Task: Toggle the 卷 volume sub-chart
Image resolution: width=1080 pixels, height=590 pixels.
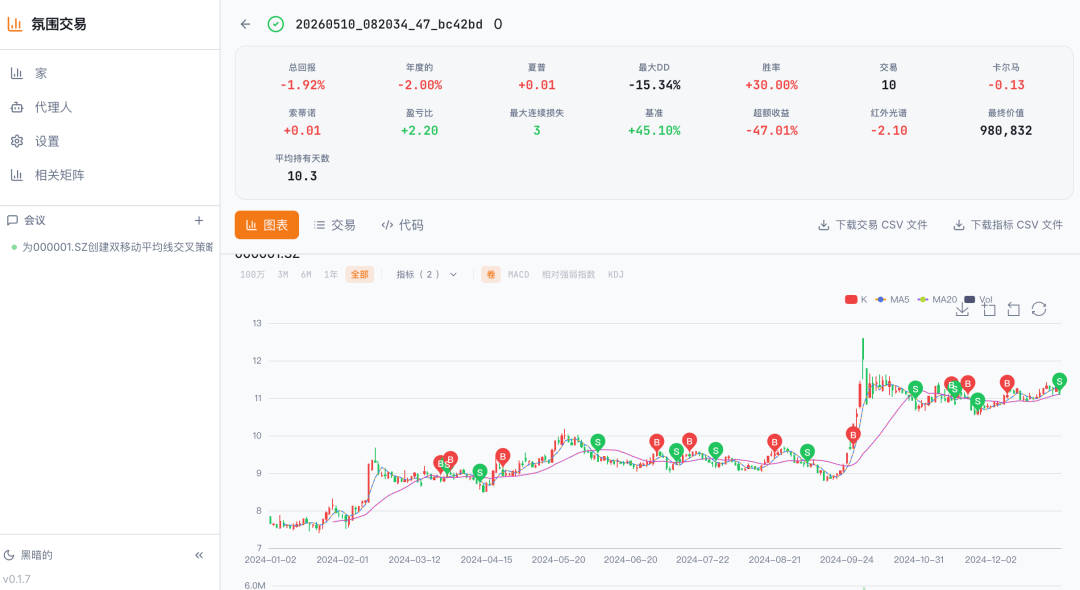Action: point(490,275)
